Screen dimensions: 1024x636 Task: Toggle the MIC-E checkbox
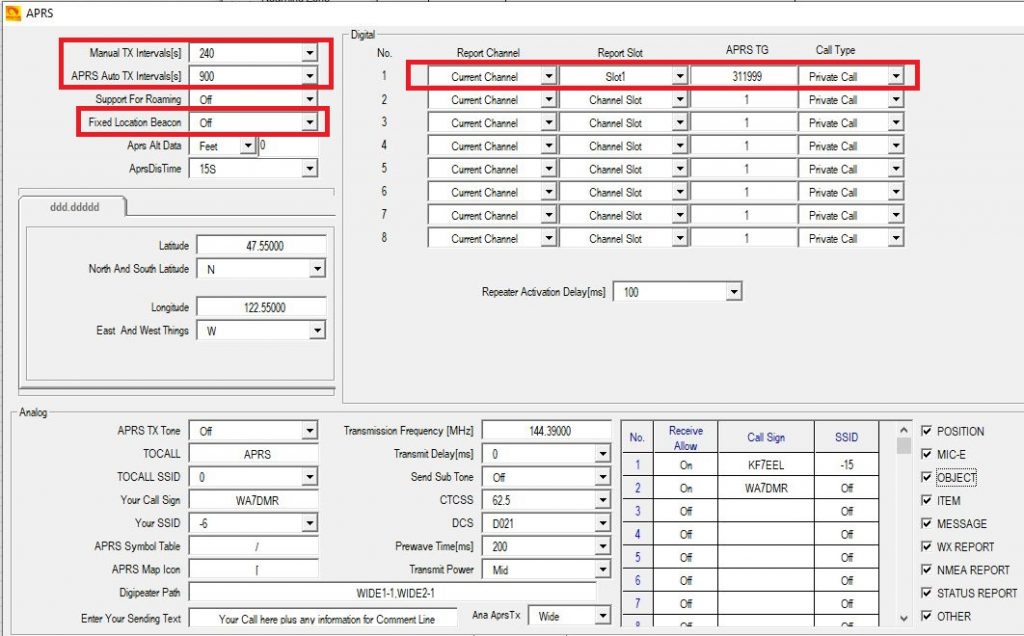(x=926, y=454)
